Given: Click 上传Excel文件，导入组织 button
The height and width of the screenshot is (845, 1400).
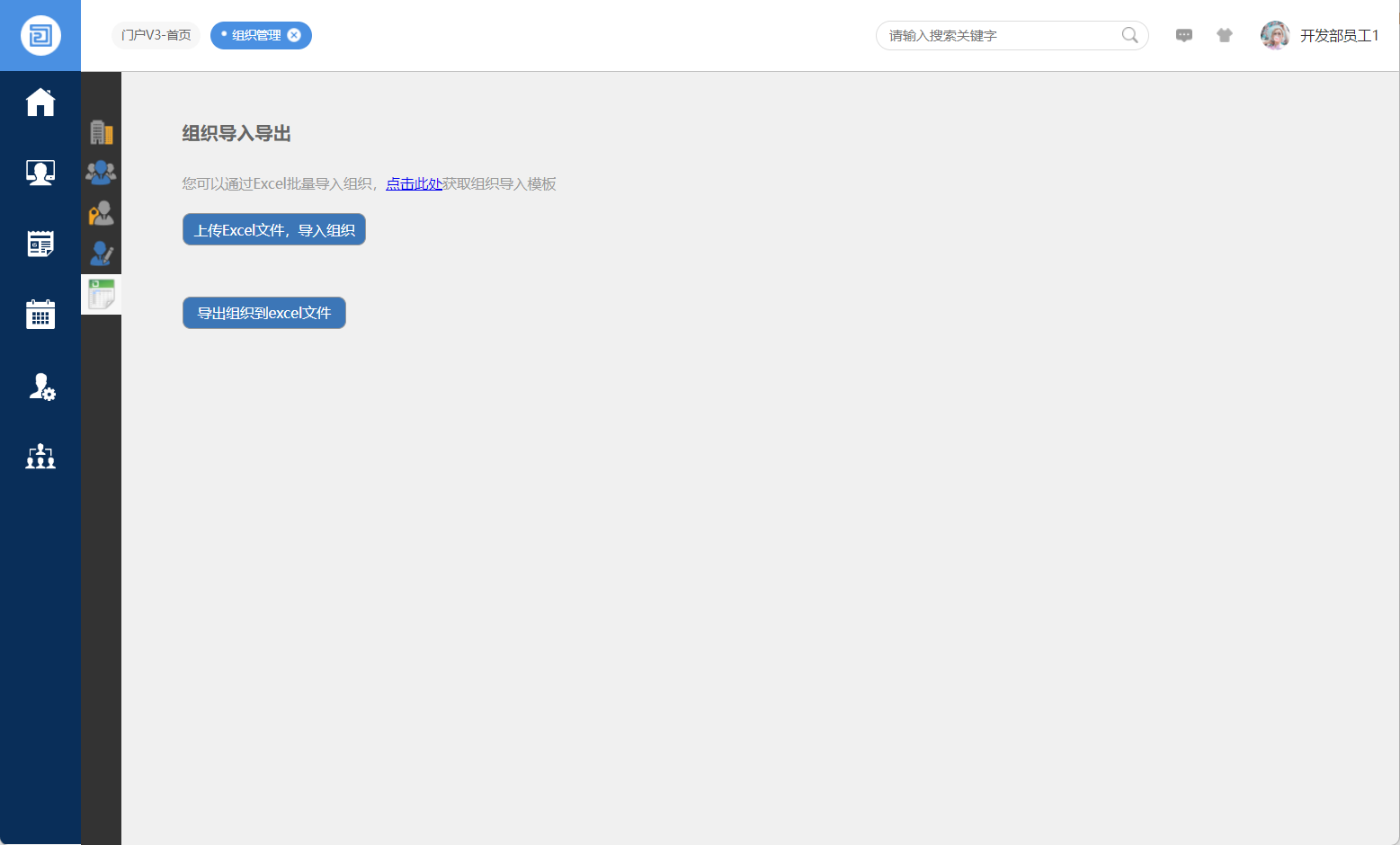Looking at the screenshot, I should 274,230.
